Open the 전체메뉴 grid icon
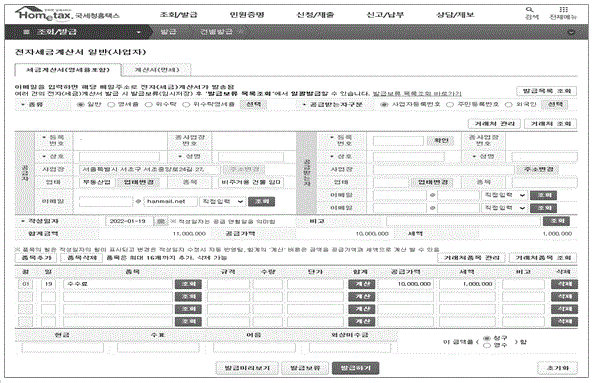The height and width of the screenshot is (383, 593). [564, 9]
